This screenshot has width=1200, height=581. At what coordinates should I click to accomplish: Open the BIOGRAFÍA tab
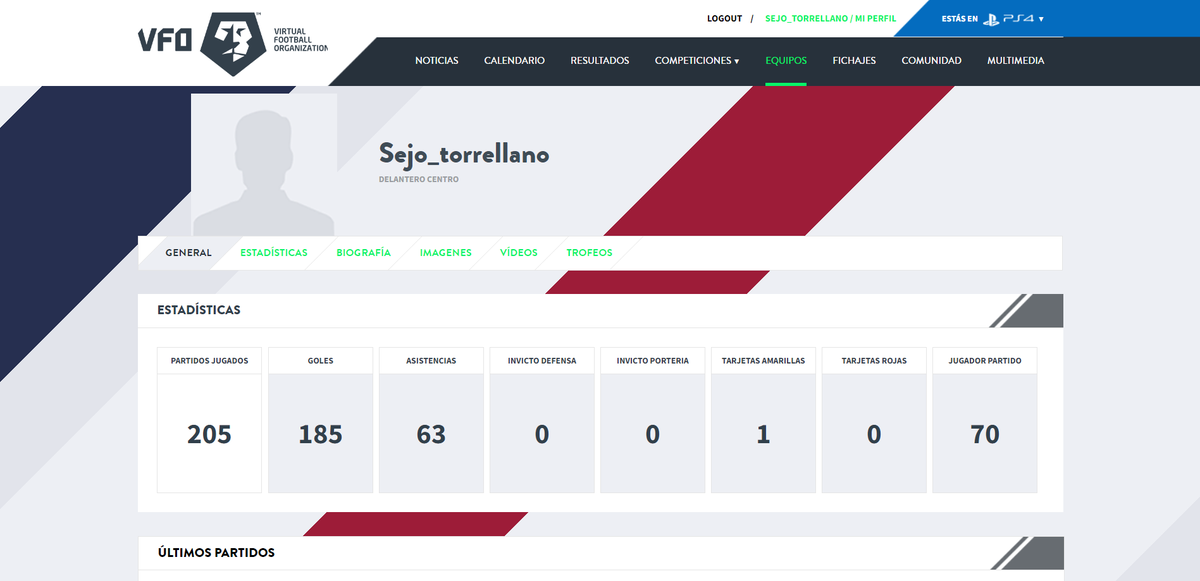tap(363, 253)
